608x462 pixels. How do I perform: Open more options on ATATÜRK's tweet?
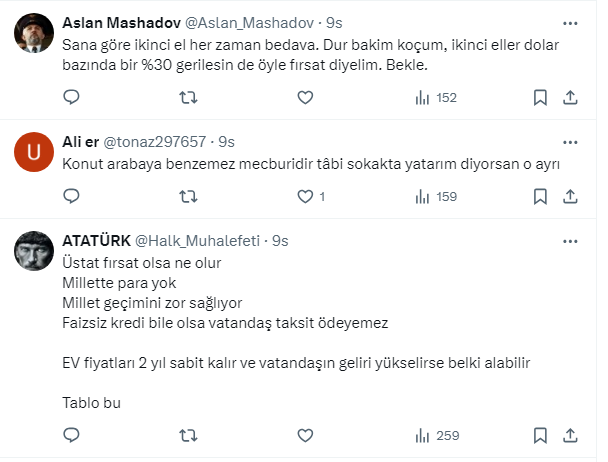(570, 241)
